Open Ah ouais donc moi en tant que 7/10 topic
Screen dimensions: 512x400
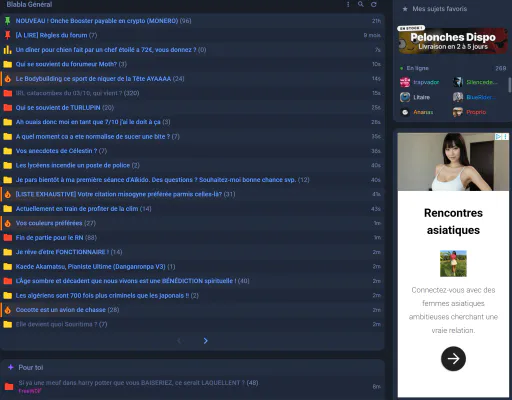[88, 122]
